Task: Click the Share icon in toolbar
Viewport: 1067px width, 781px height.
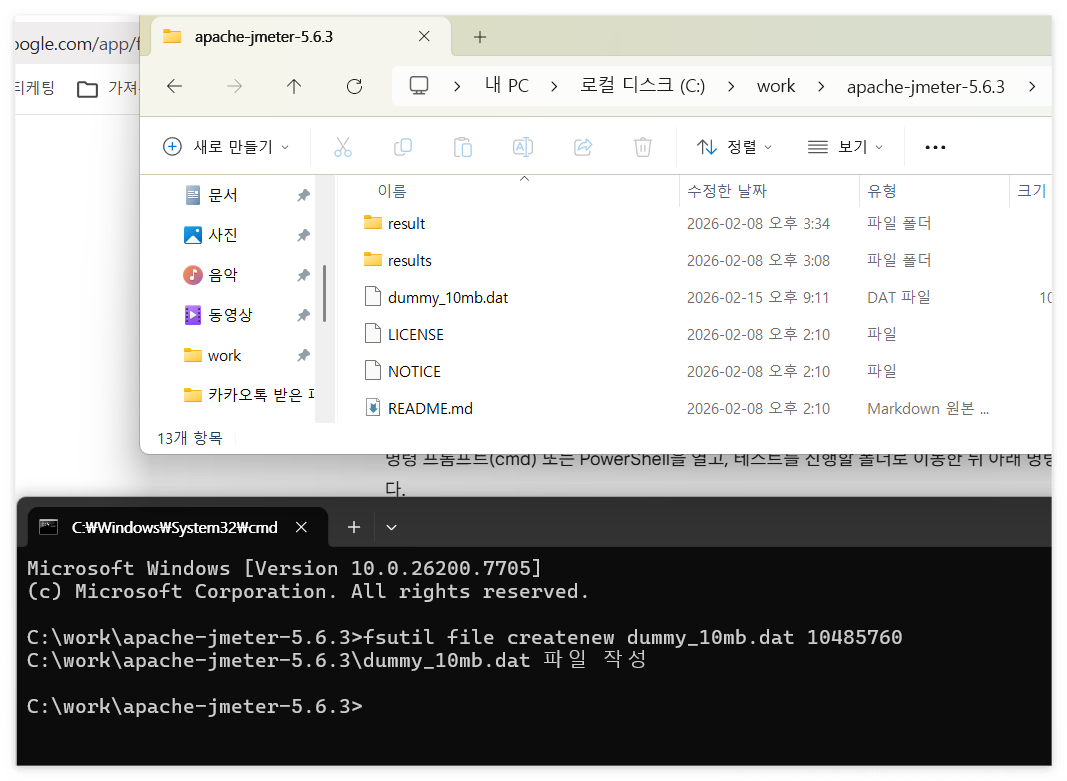Action: (x=583, y=147)
